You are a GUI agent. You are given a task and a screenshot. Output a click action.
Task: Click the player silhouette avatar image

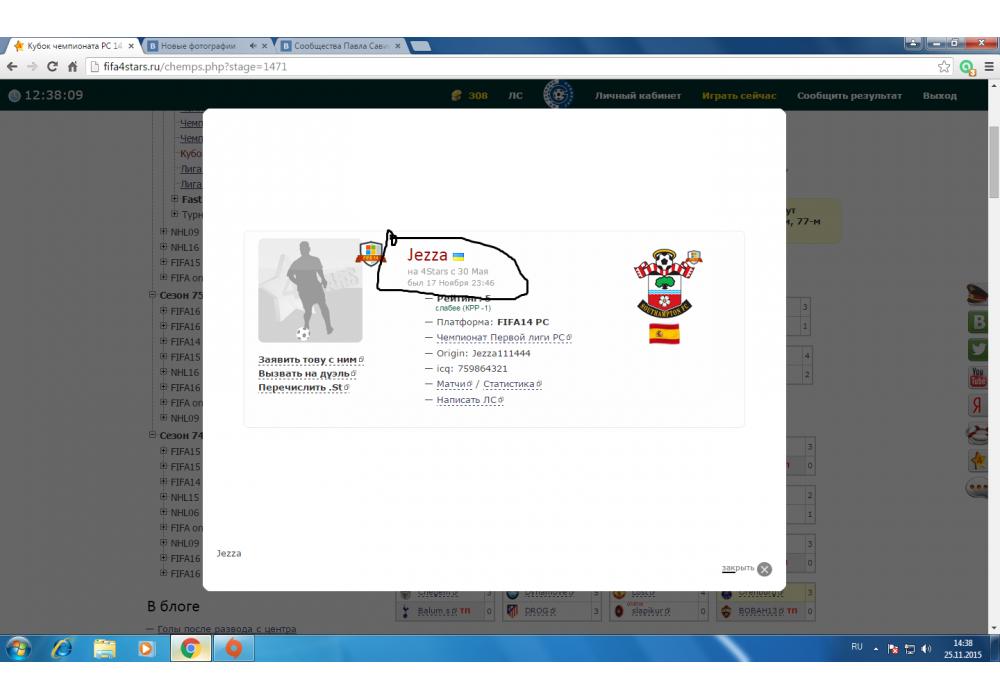(310, 290)
